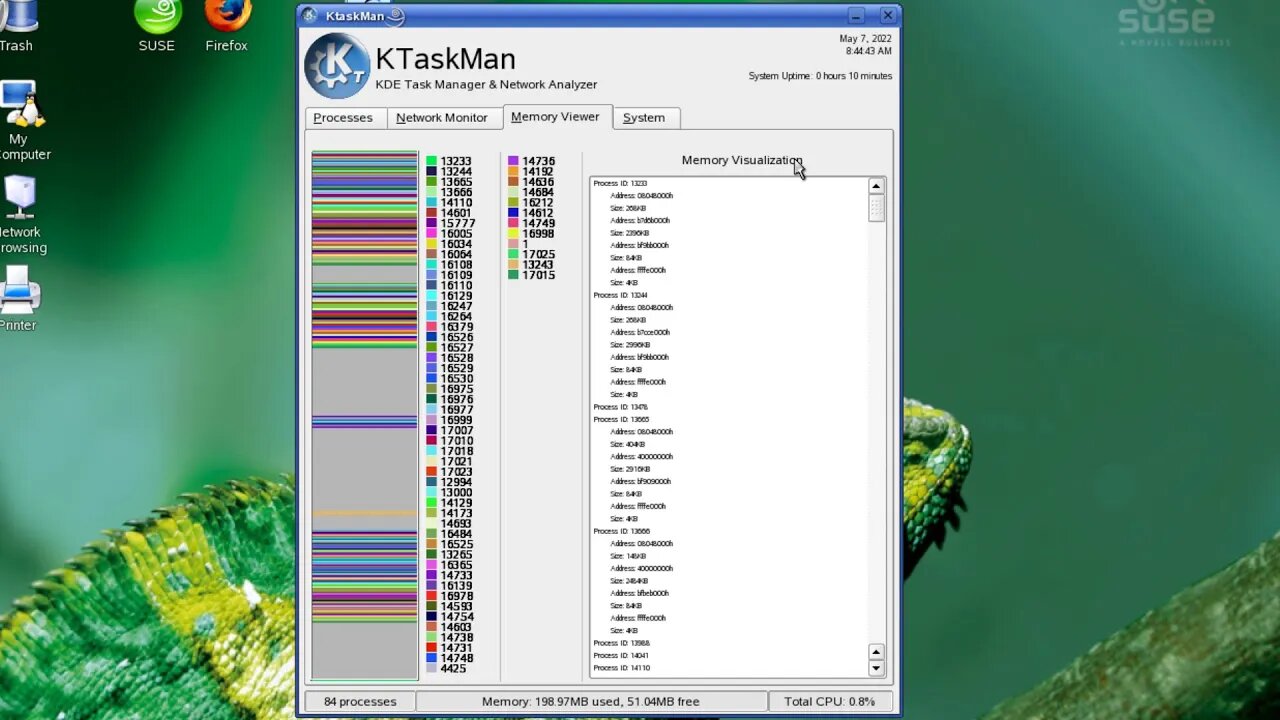
Task: Click the memory used/free status bar entry
Action: 592,702
